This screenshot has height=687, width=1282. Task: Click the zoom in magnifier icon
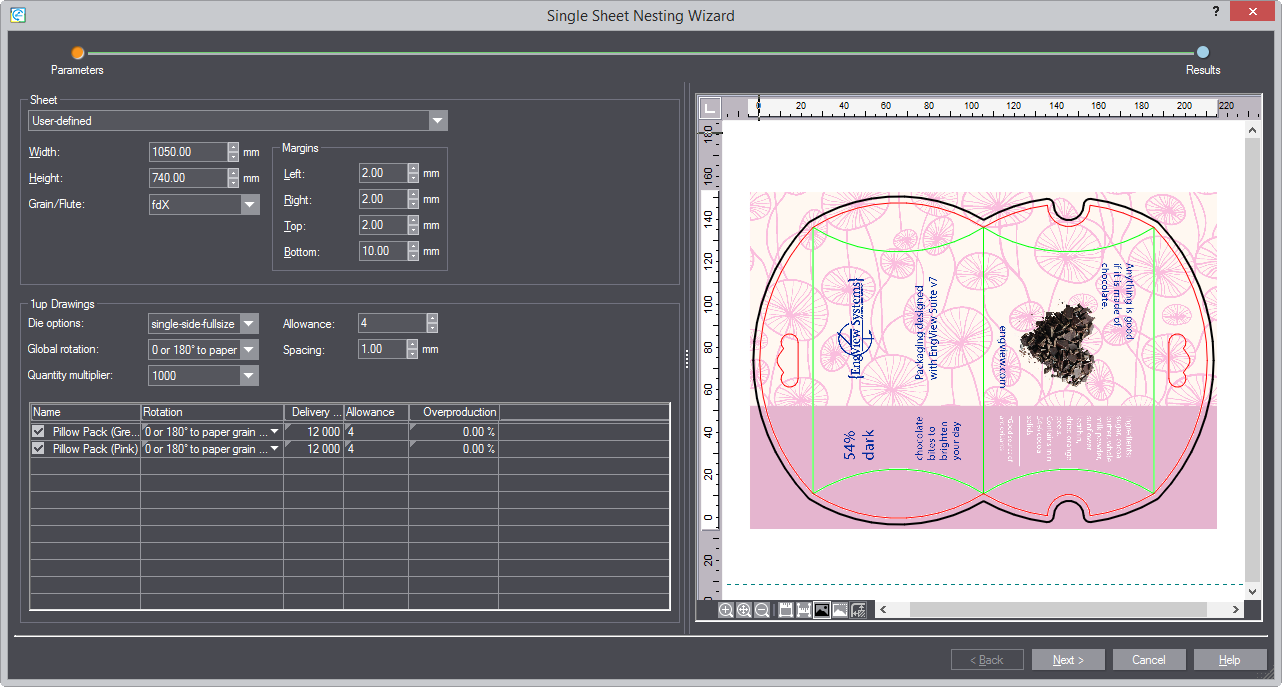click(x=726, y=610)
